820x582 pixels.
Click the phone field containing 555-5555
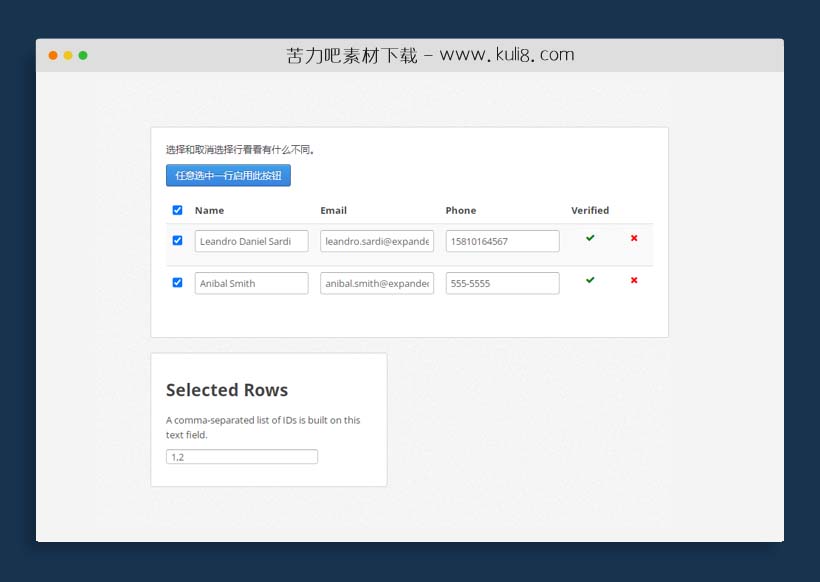502,283
